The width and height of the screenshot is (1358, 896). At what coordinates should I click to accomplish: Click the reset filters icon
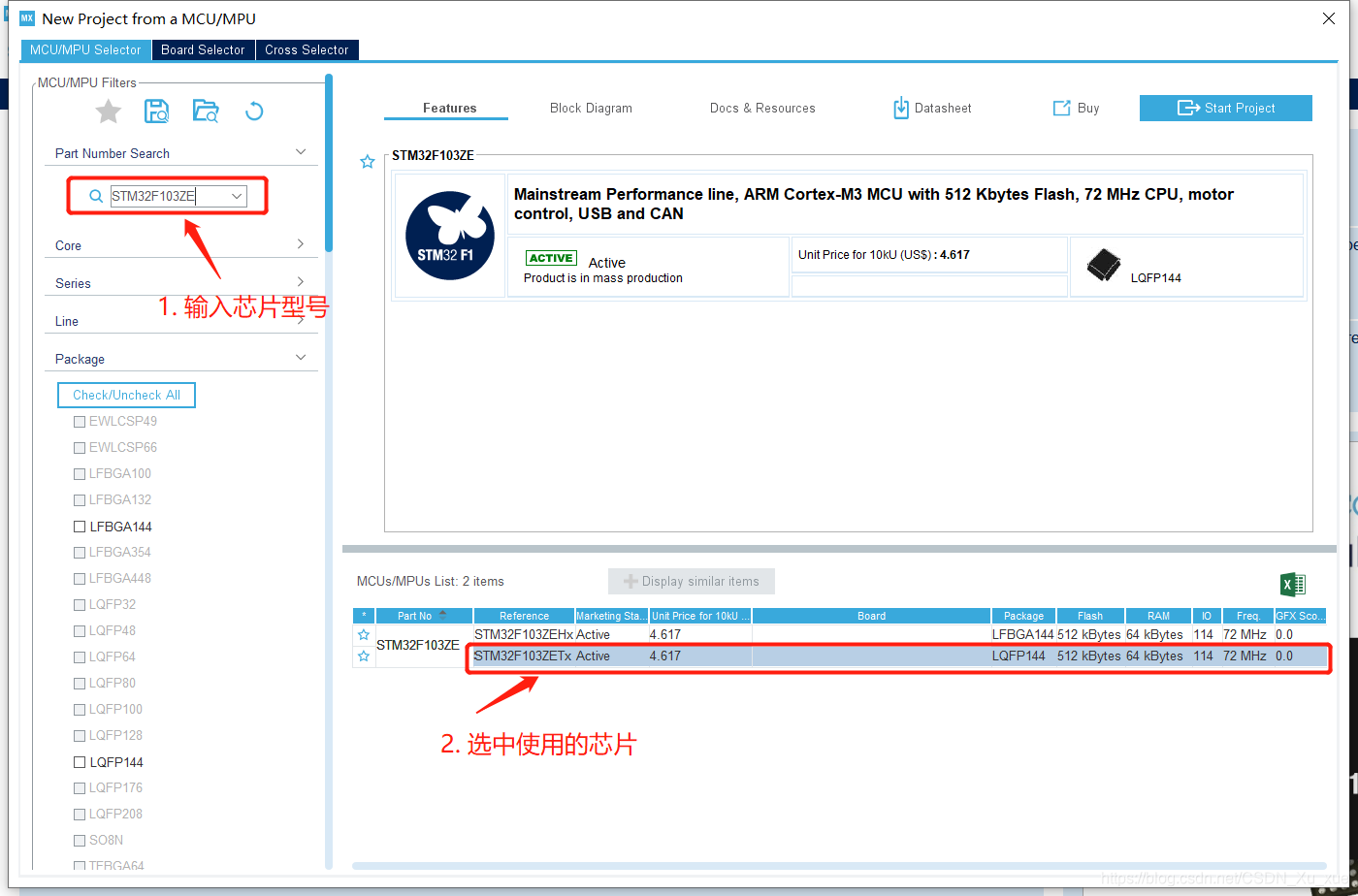[254, 112]
